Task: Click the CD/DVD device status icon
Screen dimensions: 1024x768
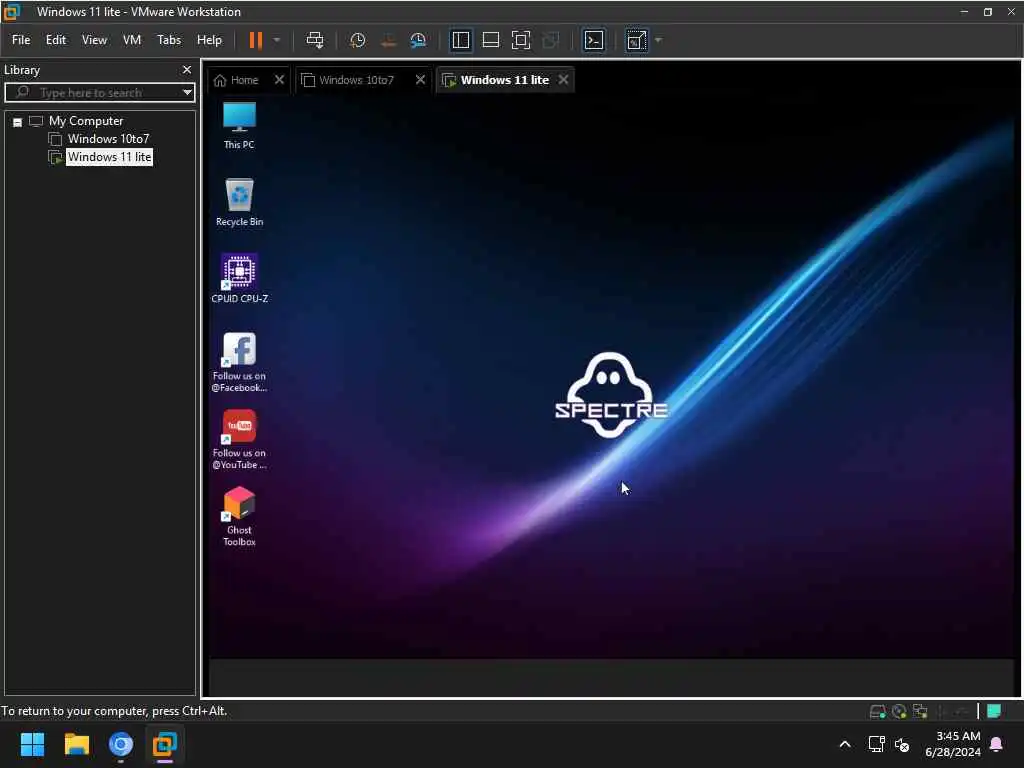Action: pyautogui.click(x=899, y=711)
